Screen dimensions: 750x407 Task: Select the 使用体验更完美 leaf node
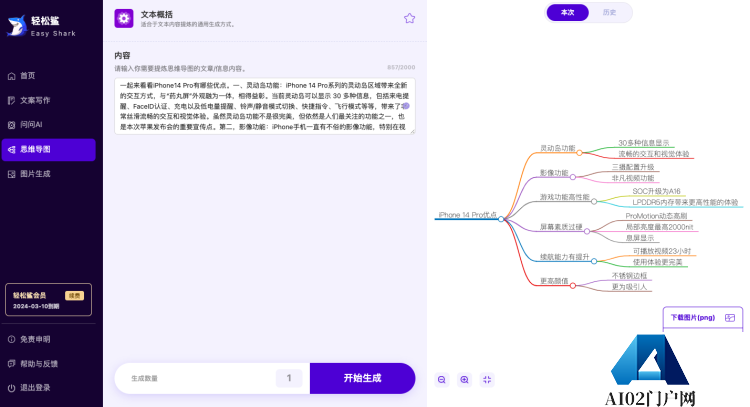pos(658,262)
